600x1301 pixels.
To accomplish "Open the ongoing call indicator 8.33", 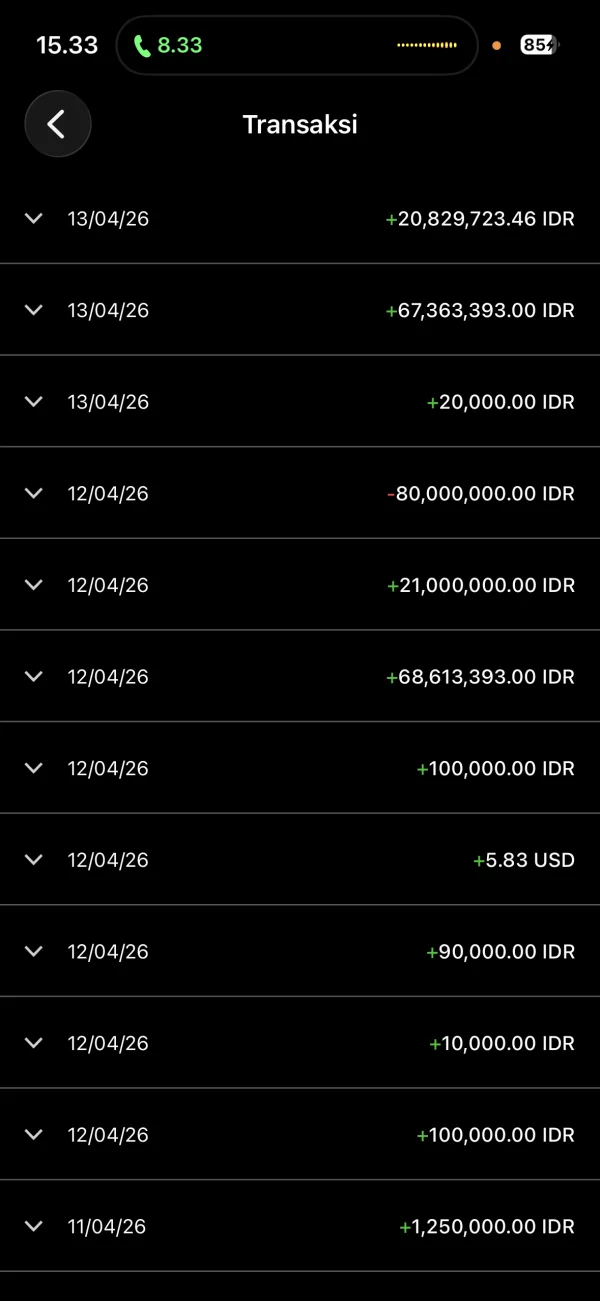I will pos(168,45).
